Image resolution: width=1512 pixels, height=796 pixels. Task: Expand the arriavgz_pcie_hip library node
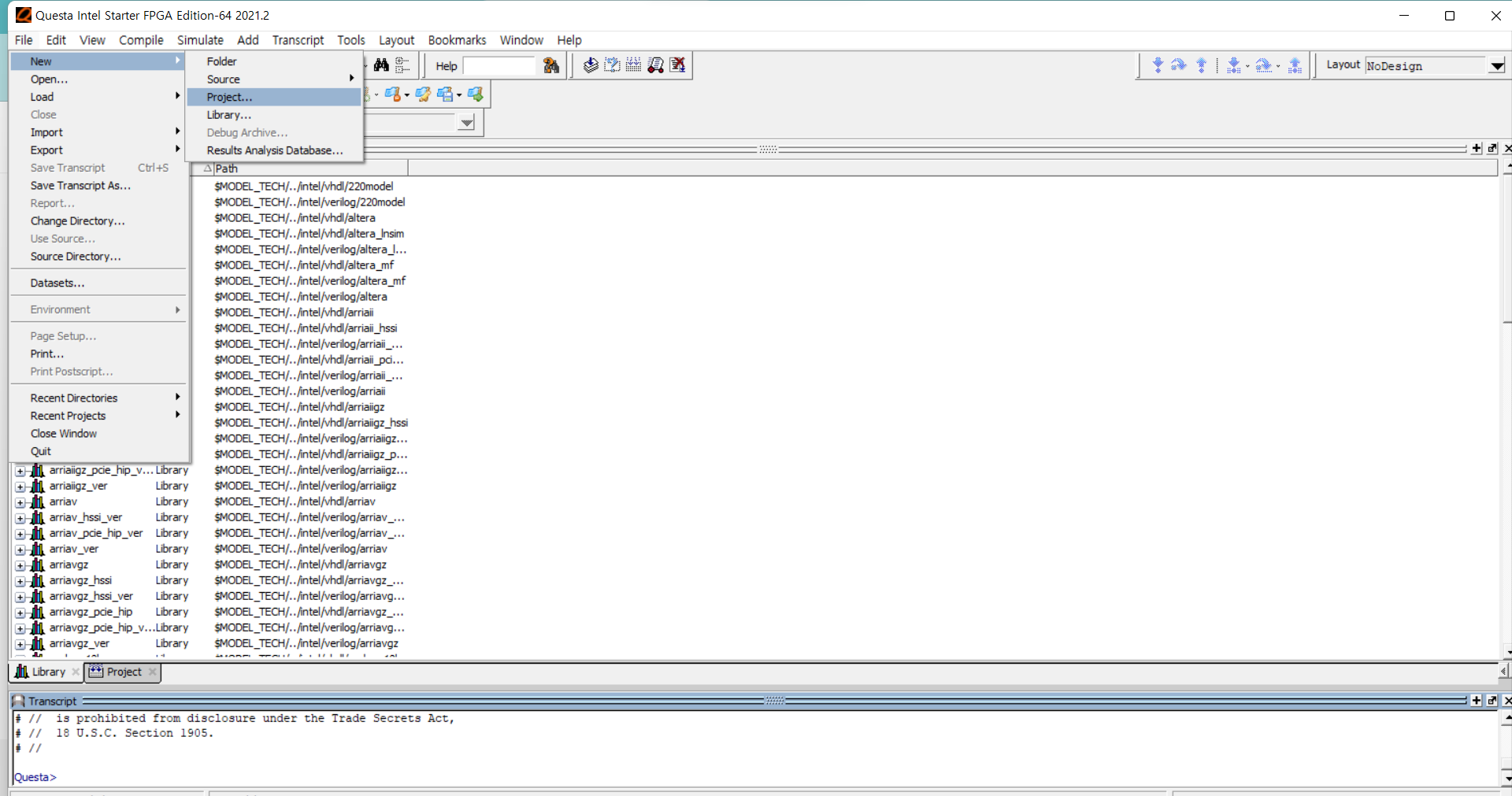(x=20, y=613)
